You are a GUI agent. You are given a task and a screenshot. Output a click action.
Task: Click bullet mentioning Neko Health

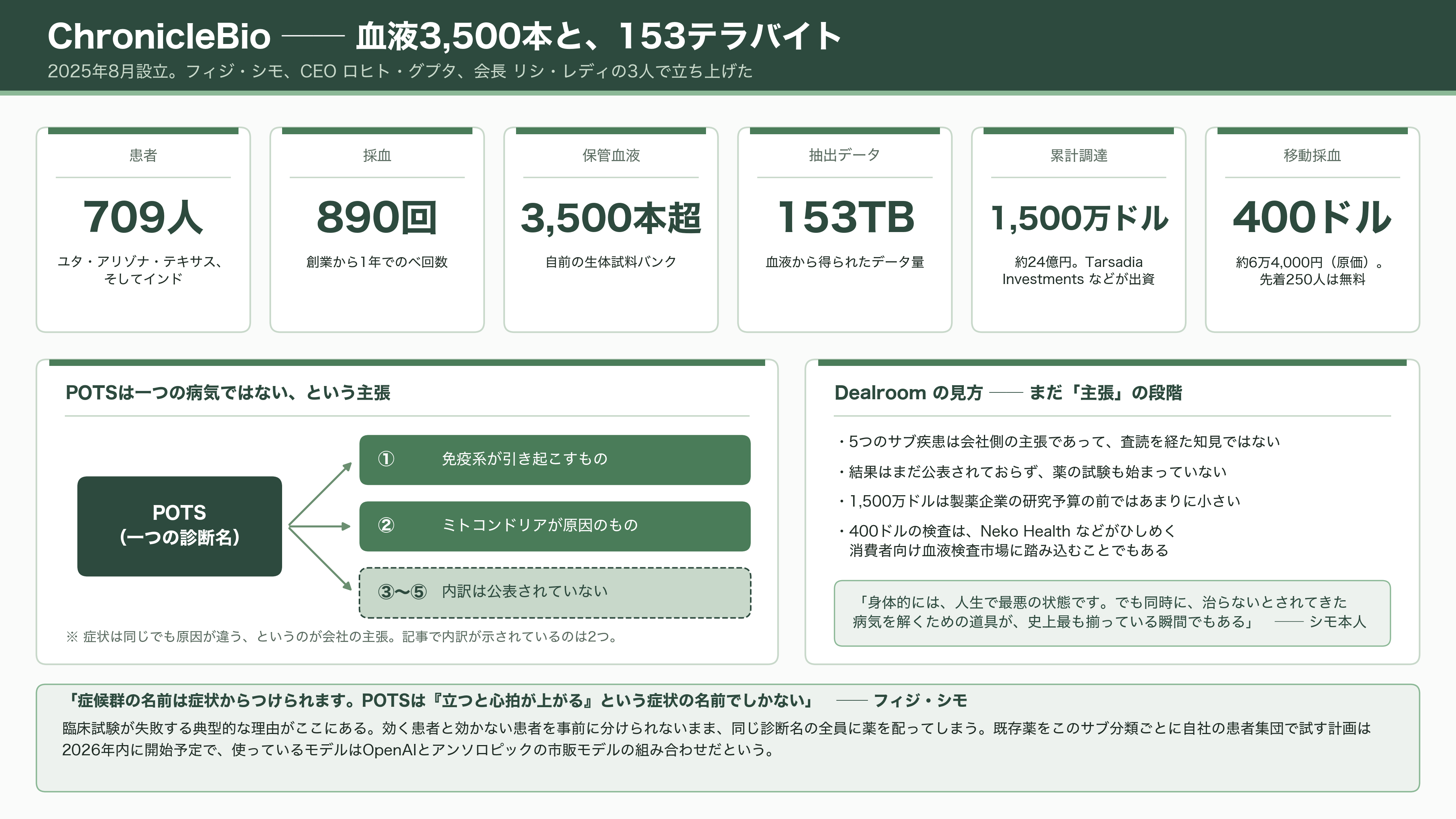[x=1007, y=540]
